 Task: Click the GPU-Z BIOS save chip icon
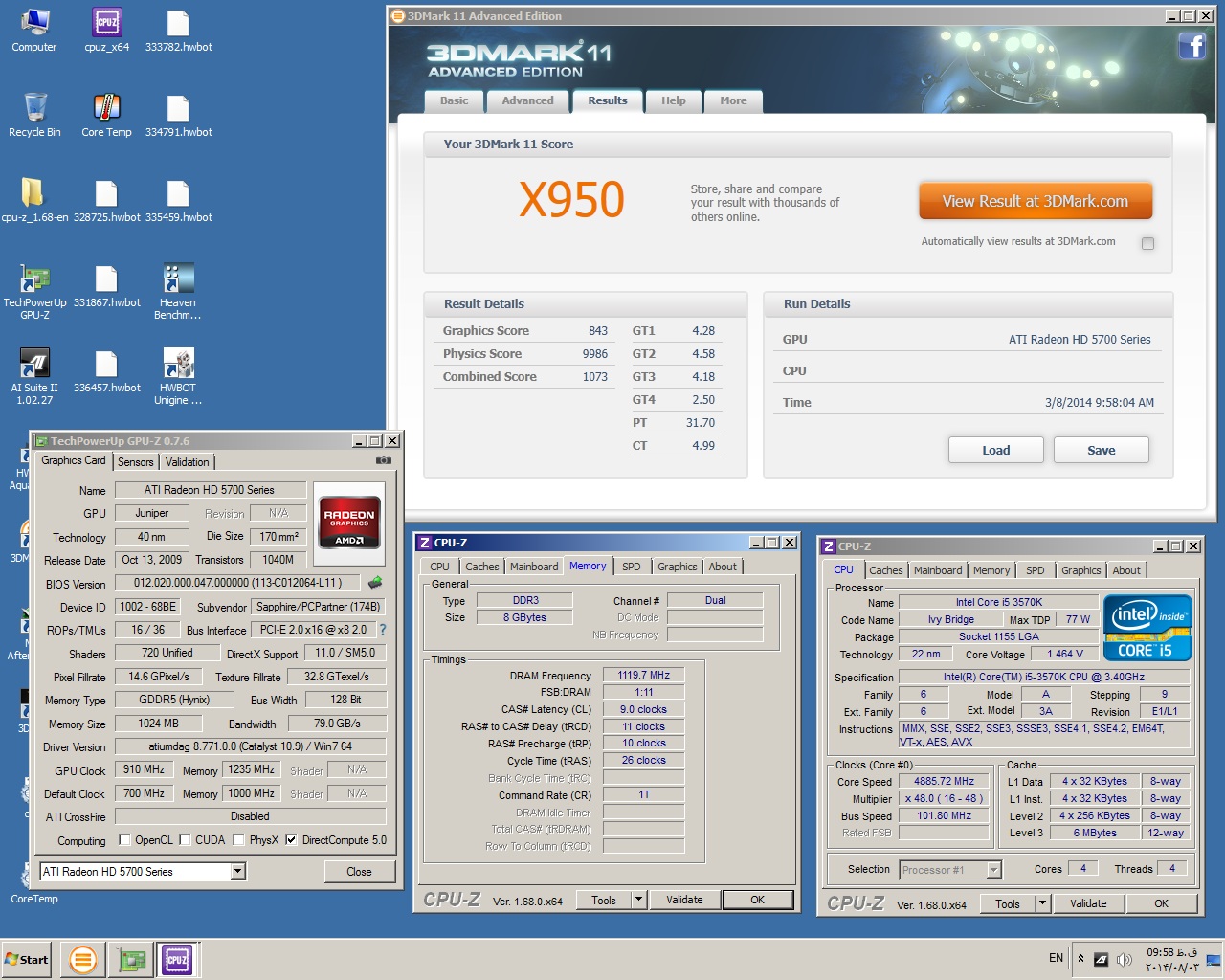(375, 582)
